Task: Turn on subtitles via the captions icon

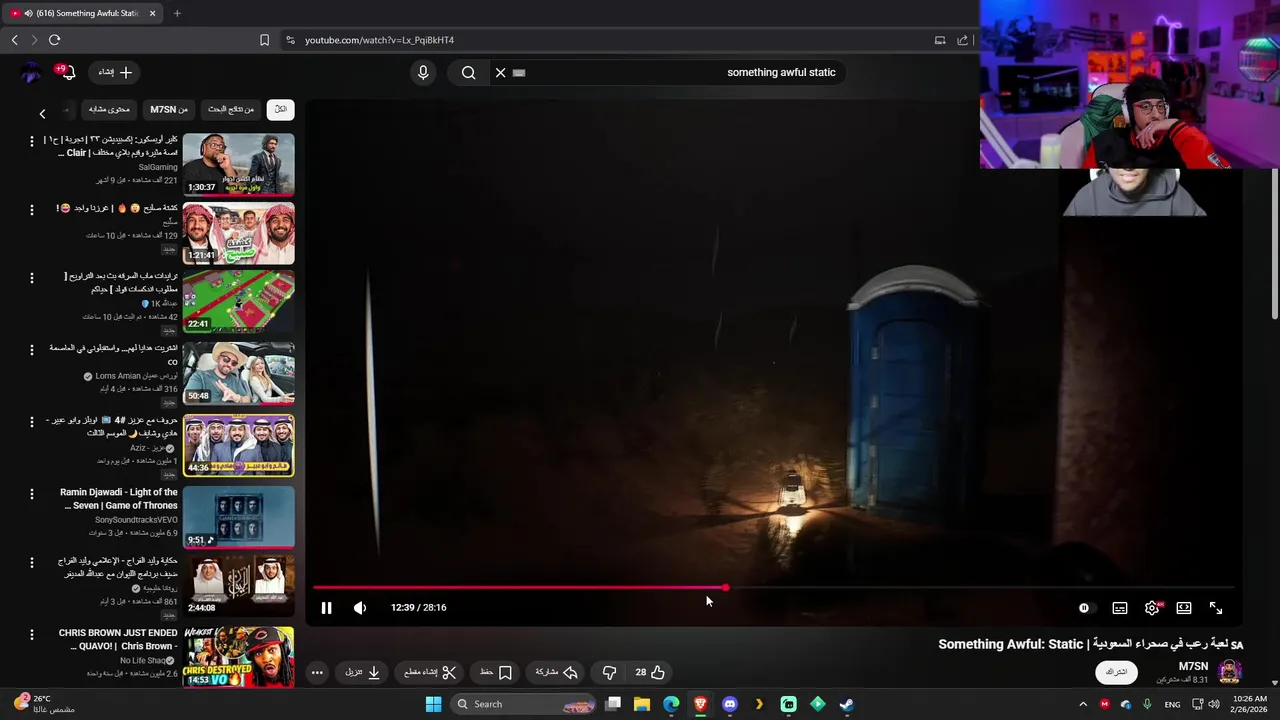Action: pyautogui.click(x=1120, y=608)
